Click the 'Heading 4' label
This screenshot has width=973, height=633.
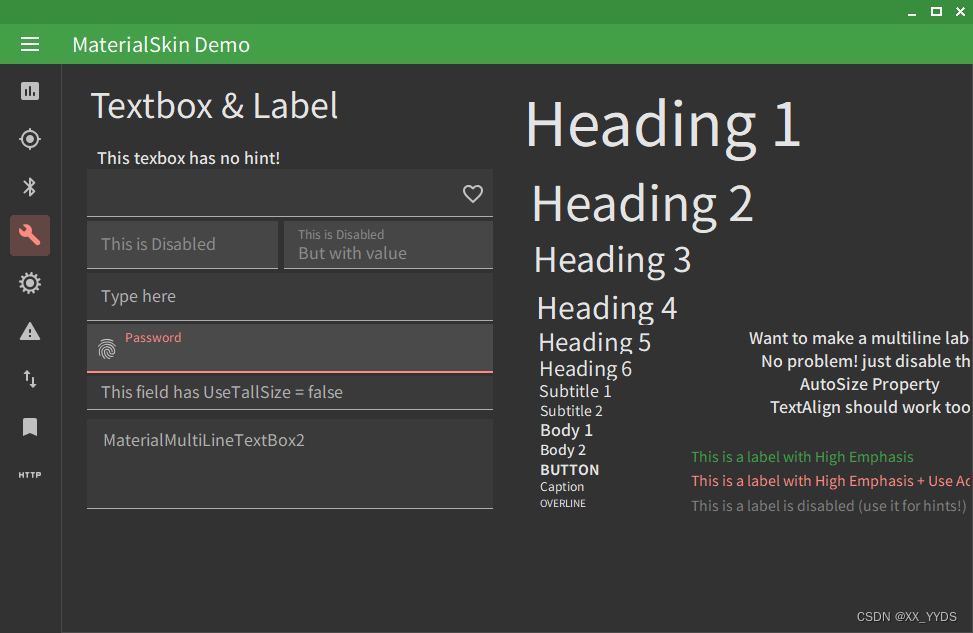tap(607, 308)
